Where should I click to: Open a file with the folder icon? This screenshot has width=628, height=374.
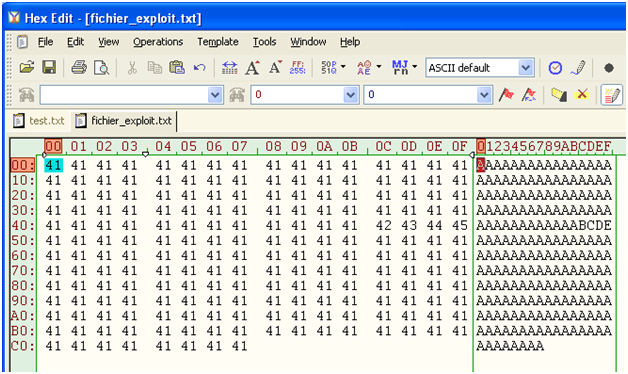pos(27,68)
